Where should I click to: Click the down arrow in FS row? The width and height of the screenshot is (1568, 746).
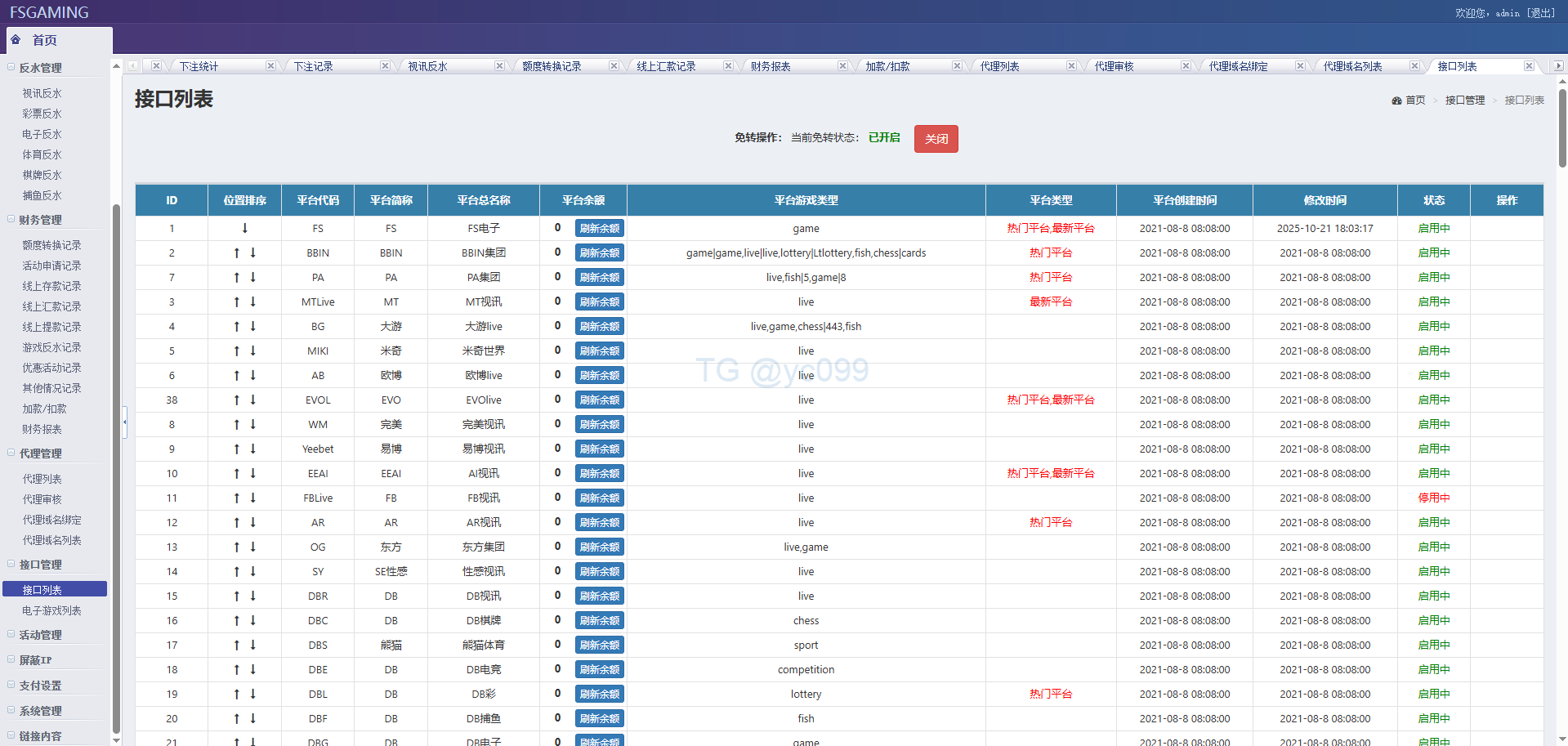(245, 229)
